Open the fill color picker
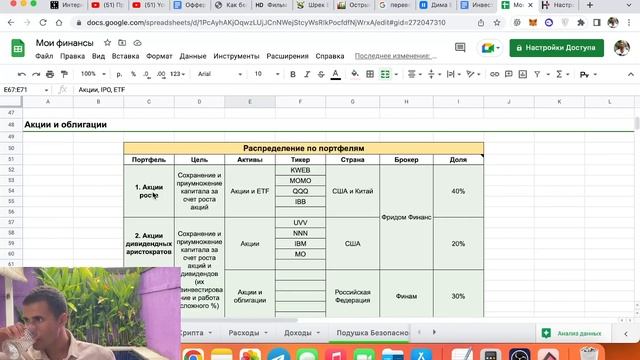 [x=355, y=74]
